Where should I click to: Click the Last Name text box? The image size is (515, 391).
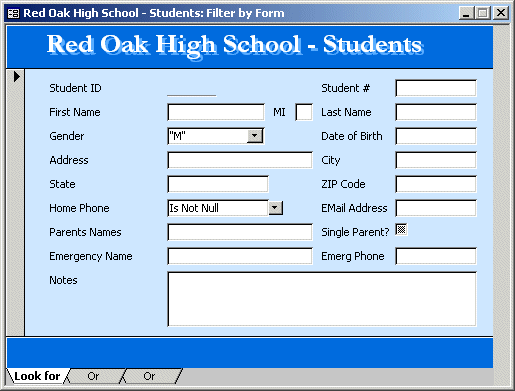(436, 112)
